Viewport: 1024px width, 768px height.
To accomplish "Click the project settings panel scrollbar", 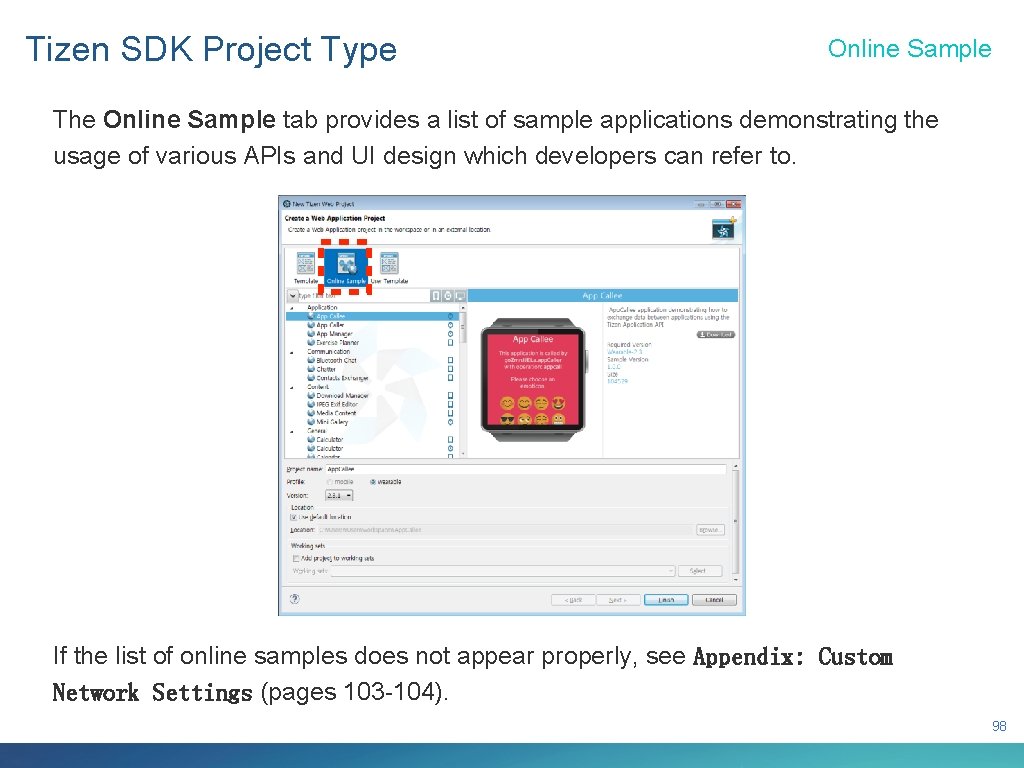I will [x=736, y=523].
